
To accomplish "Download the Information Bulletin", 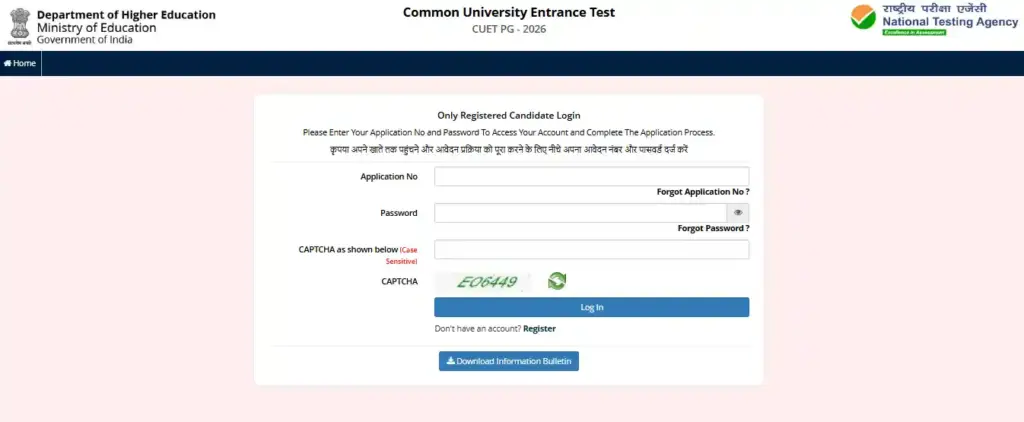I will tap(508, 361).
